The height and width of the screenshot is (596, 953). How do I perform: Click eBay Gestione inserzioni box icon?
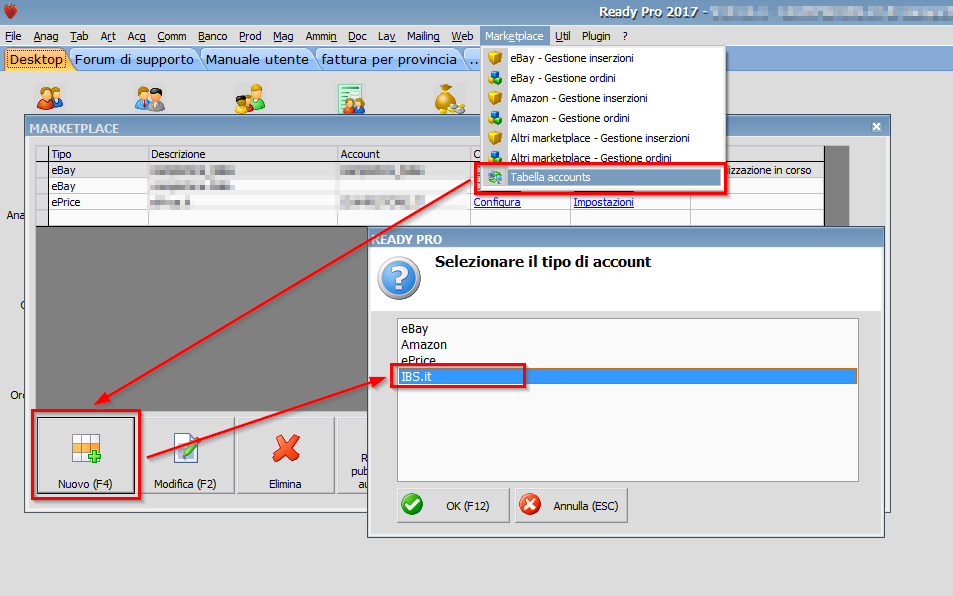[x=495, y=58]
